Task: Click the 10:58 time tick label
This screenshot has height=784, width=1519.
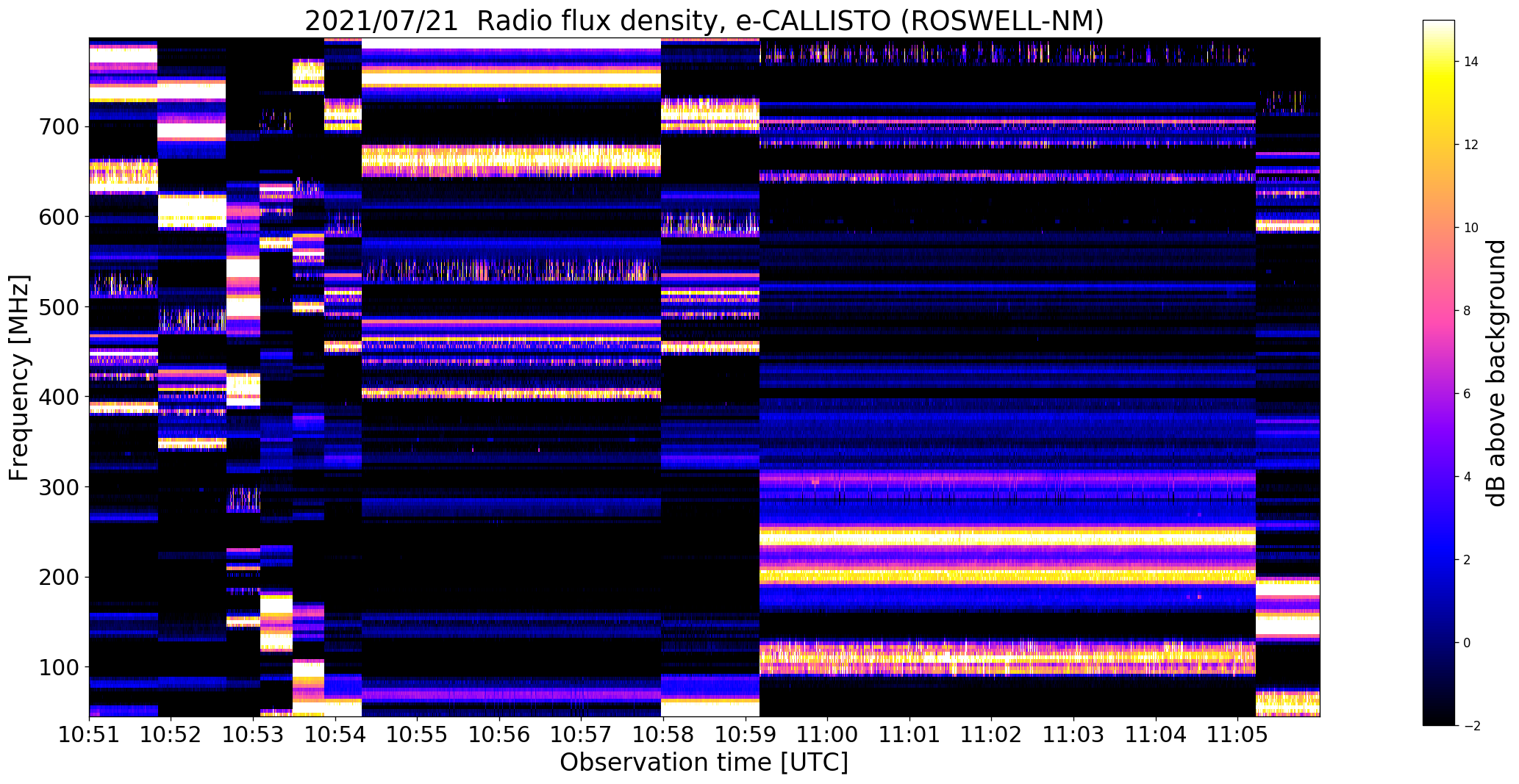Action: pyautogui.click(x=664, y=736)
